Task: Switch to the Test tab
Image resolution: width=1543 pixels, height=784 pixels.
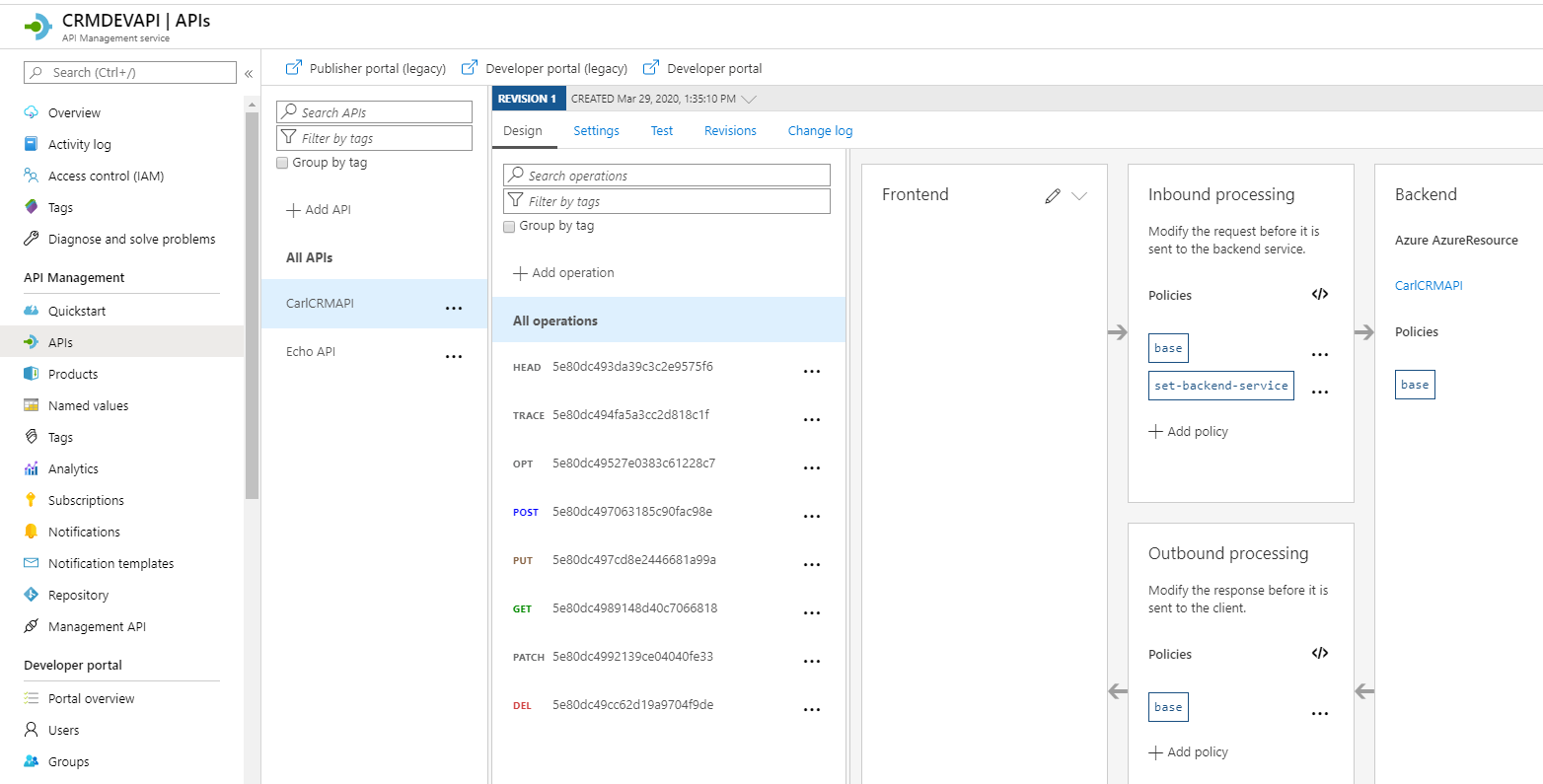Action: point(662,130)
